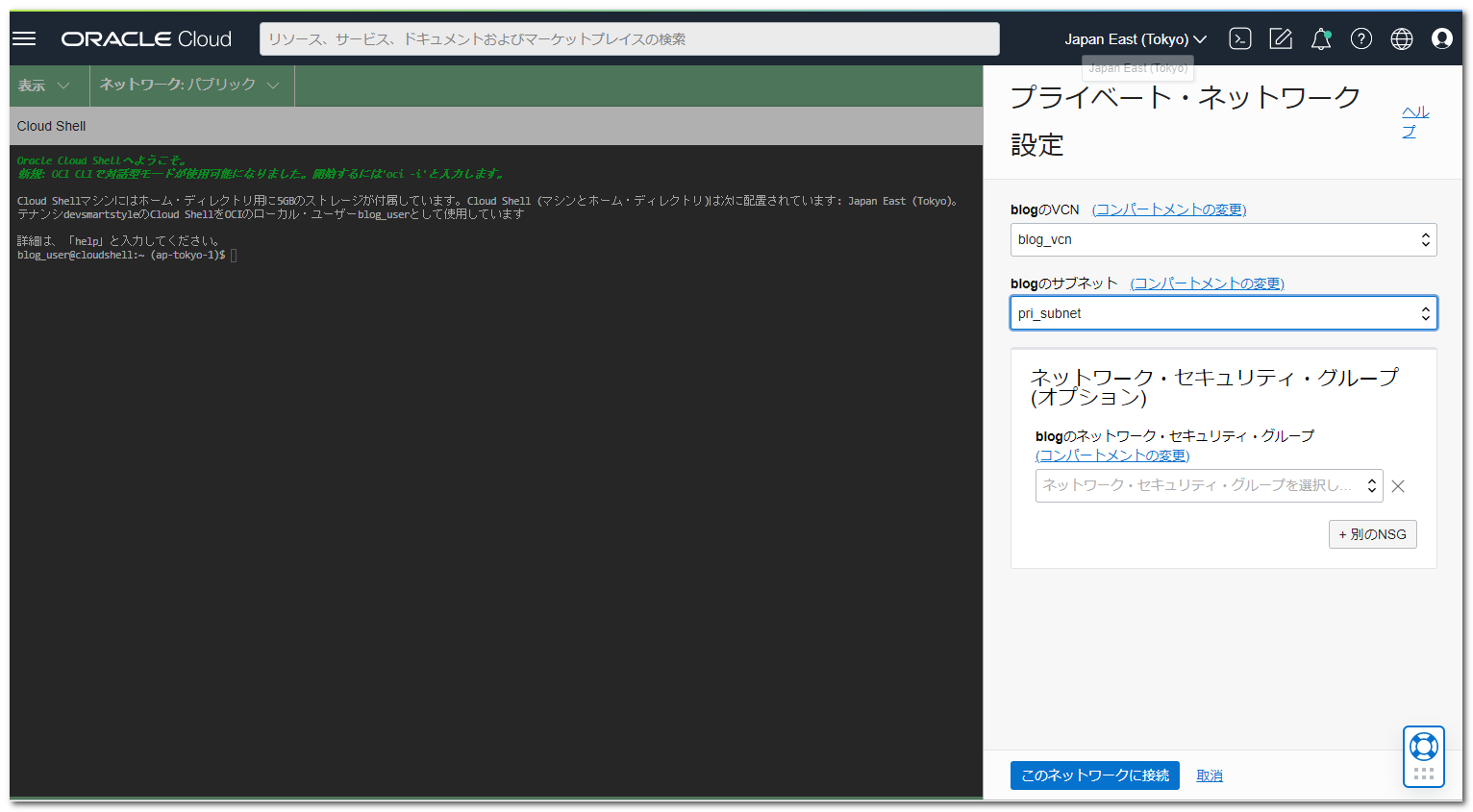The image size is (1473, 812).
Task: Open the ヘルプ help link
Action: click(x=1414, y=122)
